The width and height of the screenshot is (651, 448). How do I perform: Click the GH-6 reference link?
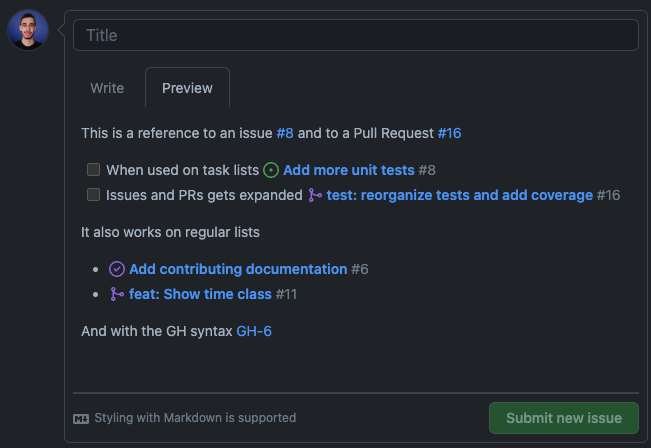pos(254,331)
